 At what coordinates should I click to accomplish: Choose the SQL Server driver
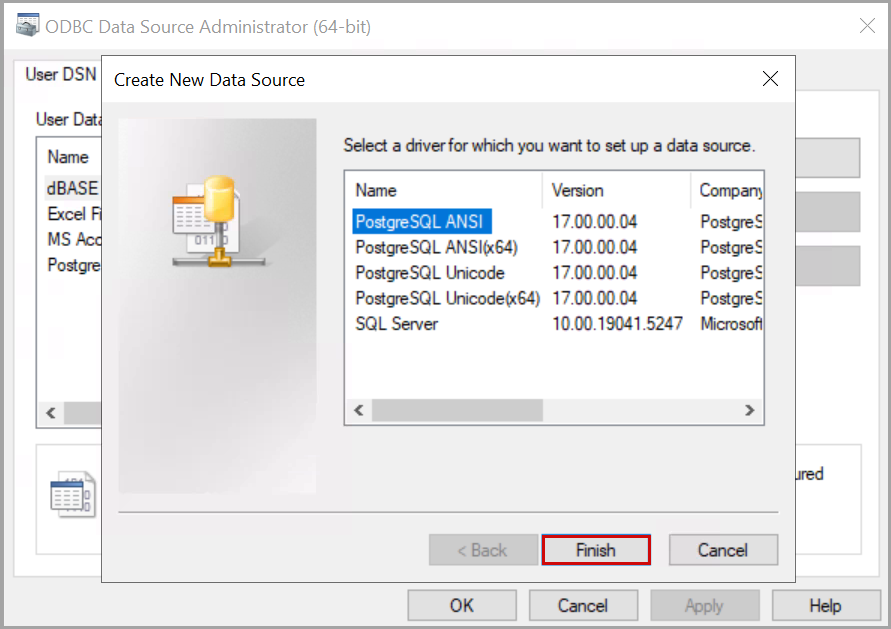397,324
